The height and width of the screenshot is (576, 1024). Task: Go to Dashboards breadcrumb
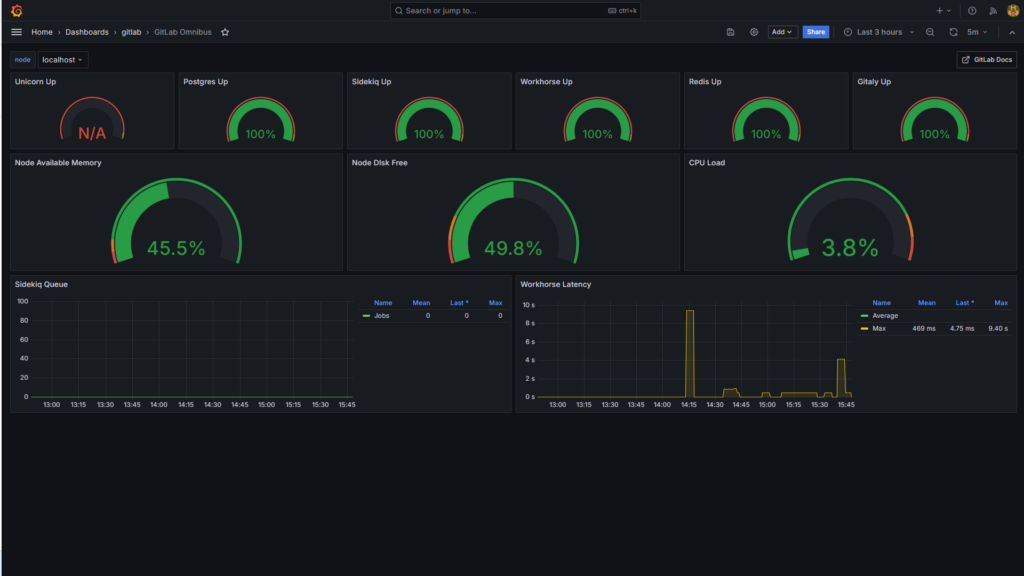pos(87,32)
